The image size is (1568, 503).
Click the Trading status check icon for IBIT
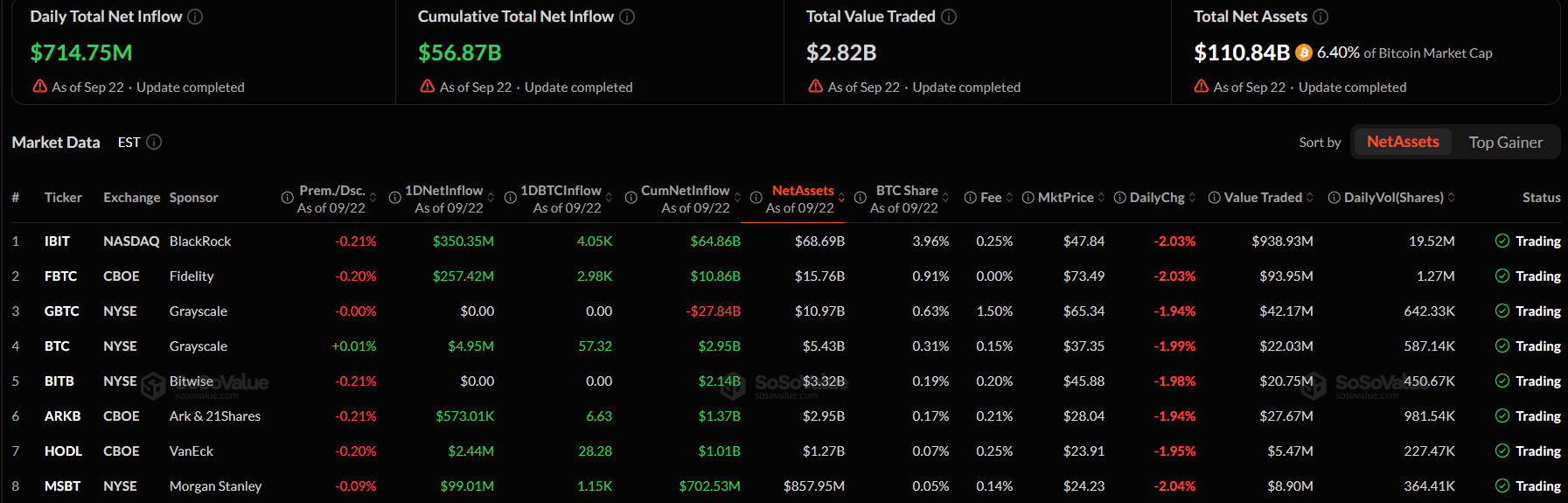tap(1502, 241)
